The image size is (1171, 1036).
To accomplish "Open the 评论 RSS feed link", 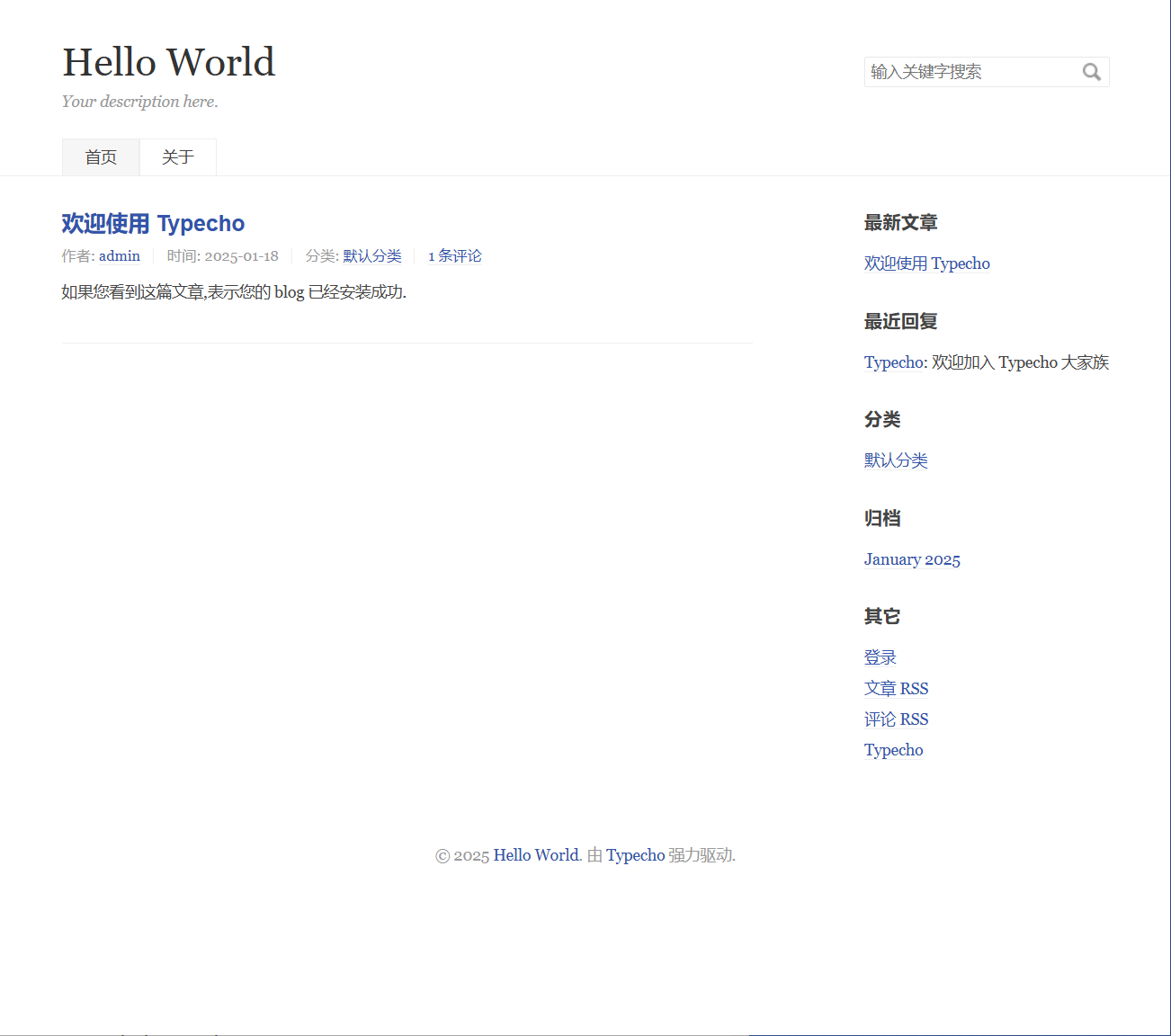I will [896, 719].
